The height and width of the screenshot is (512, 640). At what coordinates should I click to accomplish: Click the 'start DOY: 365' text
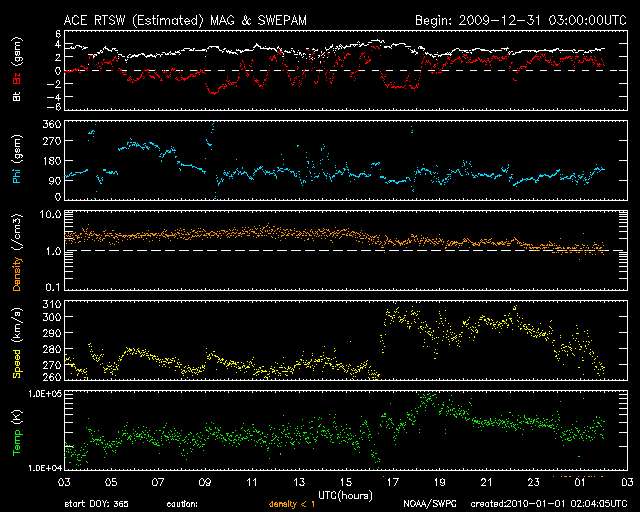96,504
